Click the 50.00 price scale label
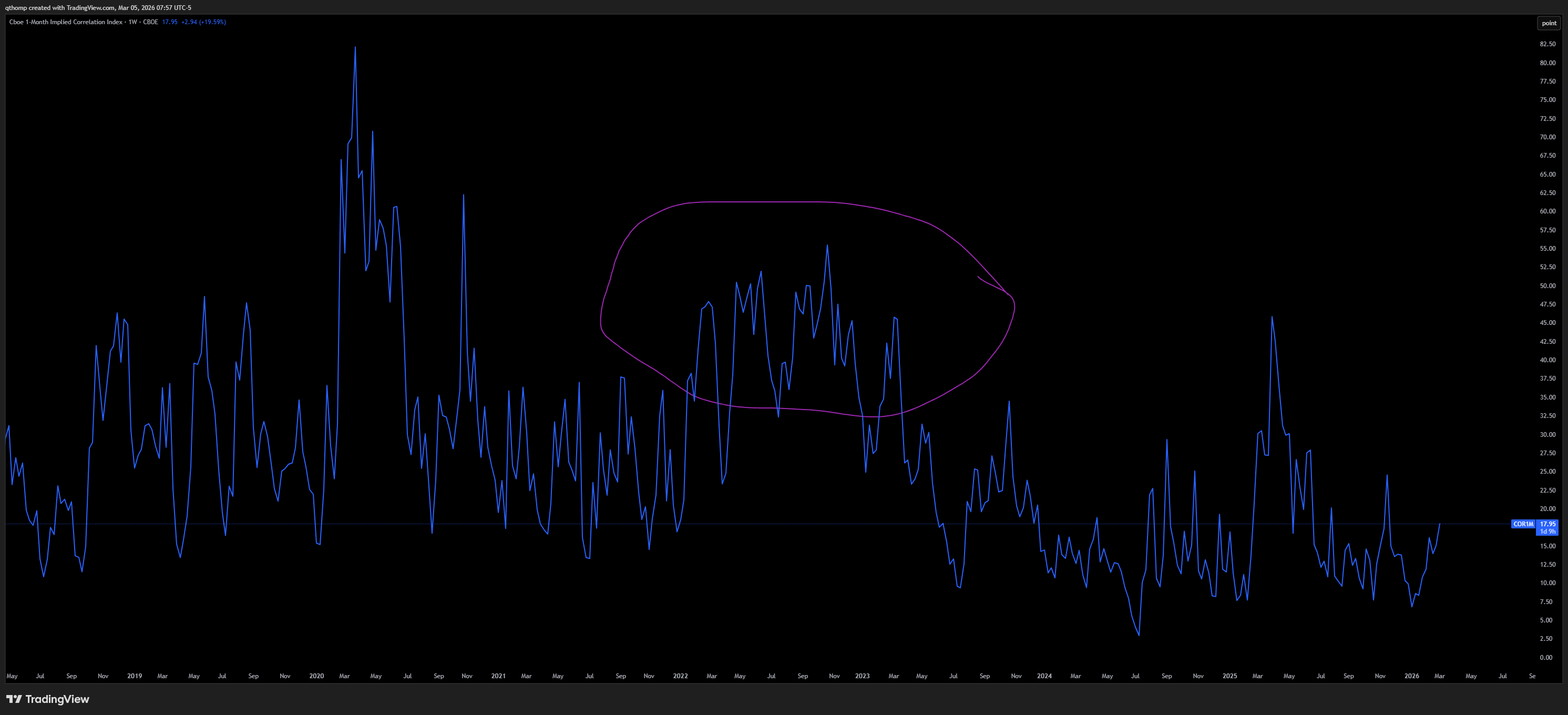1568x715 pixels. coord(1547,285)
